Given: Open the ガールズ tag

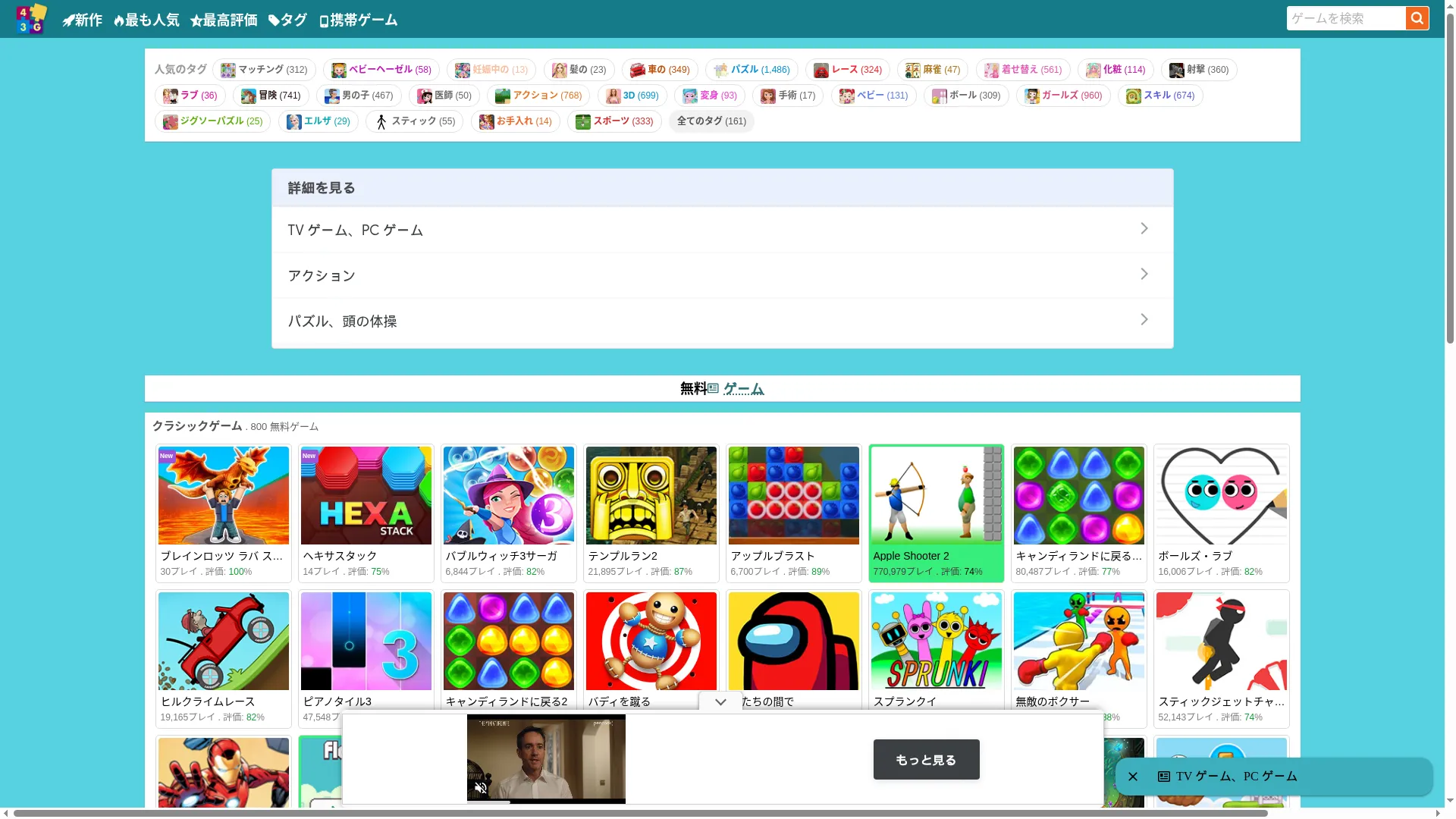Looking at the screenshot, I should click(x=1063, y=96).
